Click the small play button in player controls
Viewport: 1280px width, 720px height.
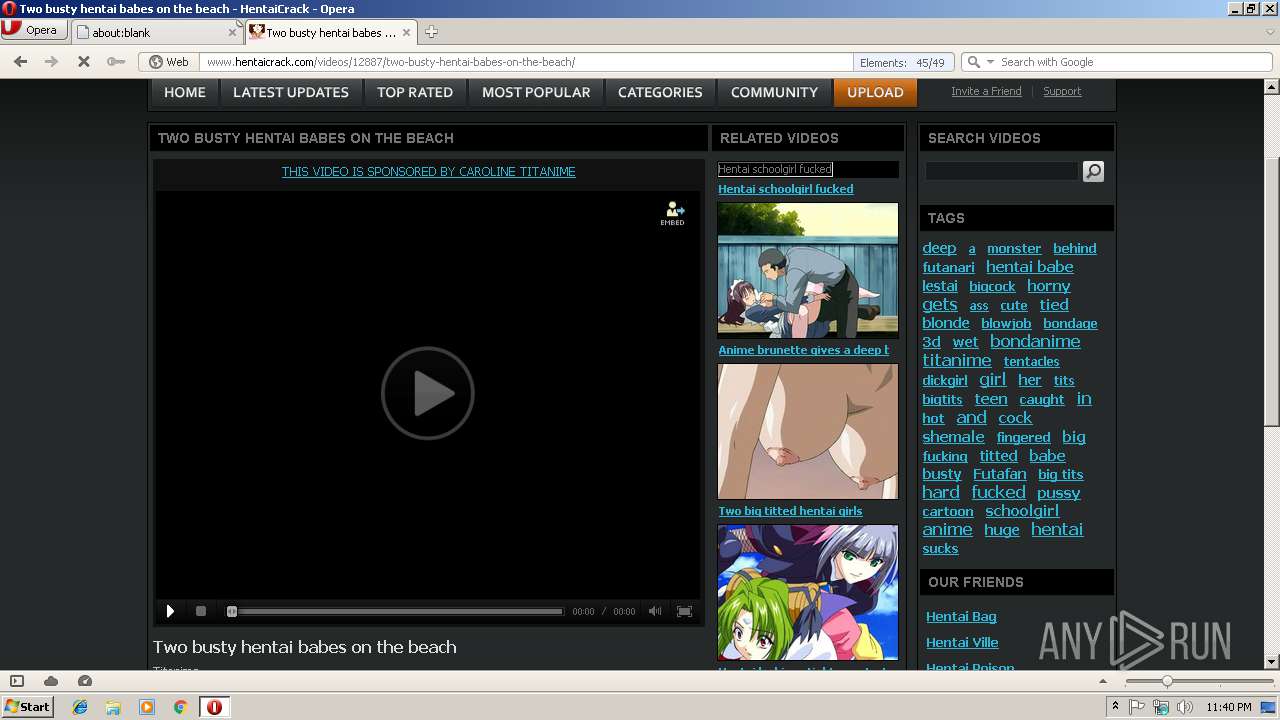(170, 611)
